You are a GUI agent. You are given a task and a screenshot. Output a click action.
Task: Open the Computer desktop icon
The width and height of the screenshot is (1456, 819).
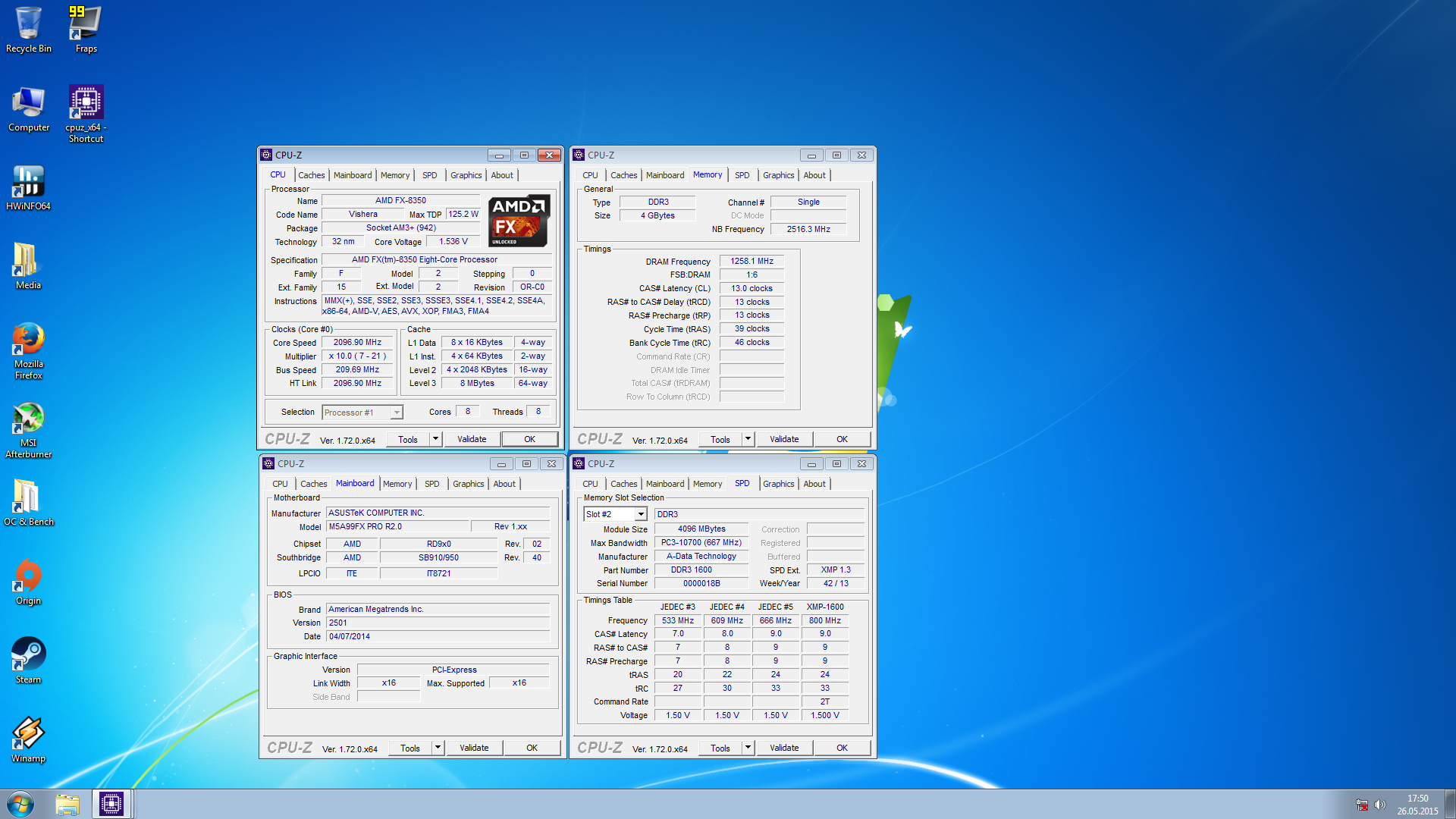[x=29, y=109]
